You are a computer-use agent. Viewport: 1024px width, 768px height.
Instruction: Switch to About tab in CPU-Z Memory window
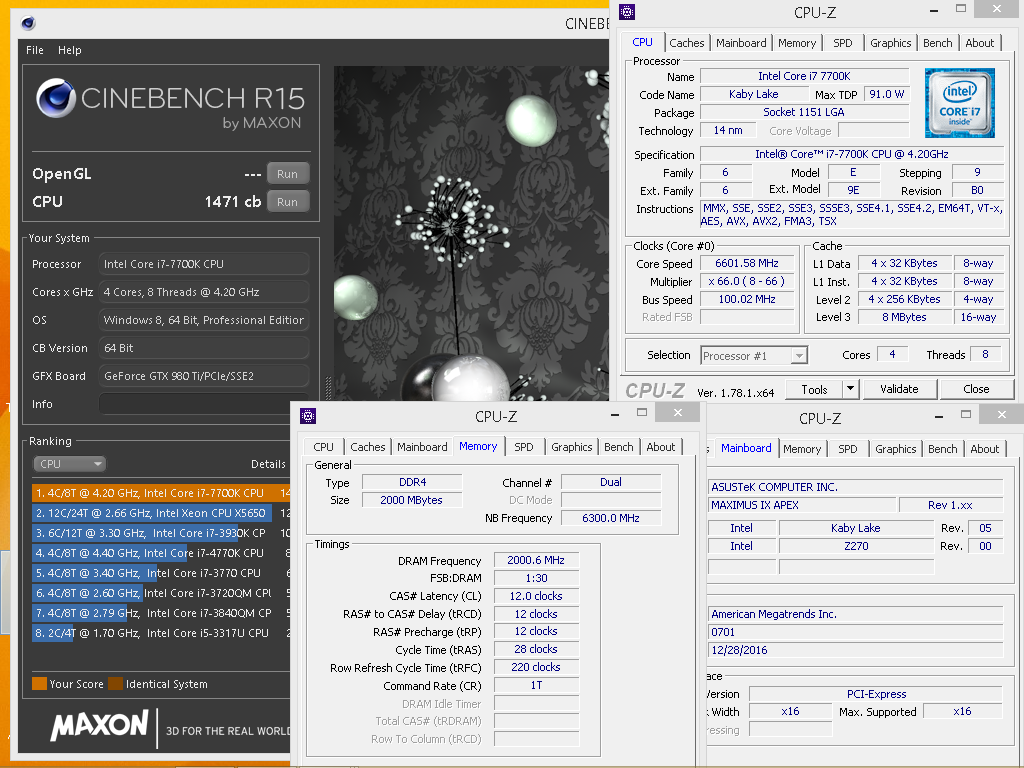click(660, 447)
